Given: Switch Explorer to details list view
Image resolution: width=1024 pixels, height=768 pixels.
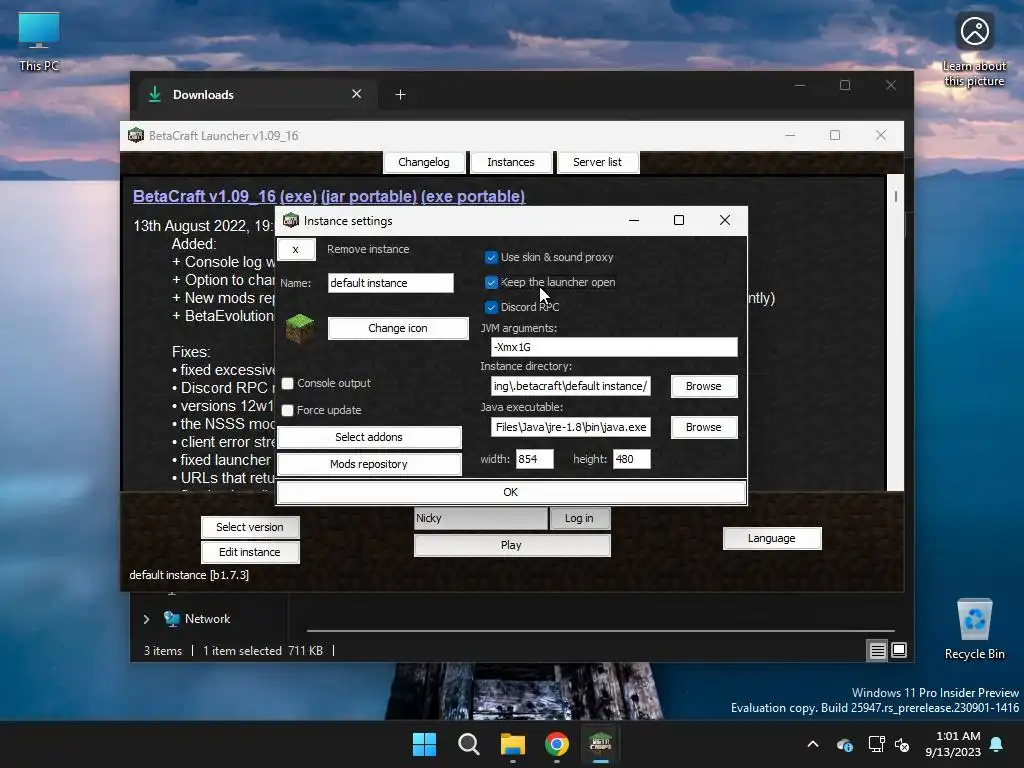Looking at the screenshot, I should pos(877,650).
